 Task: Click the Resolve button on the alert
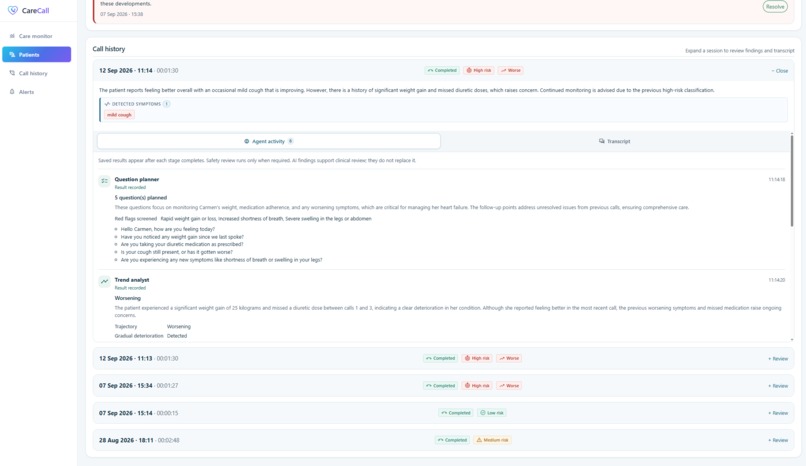click(775, 7)
